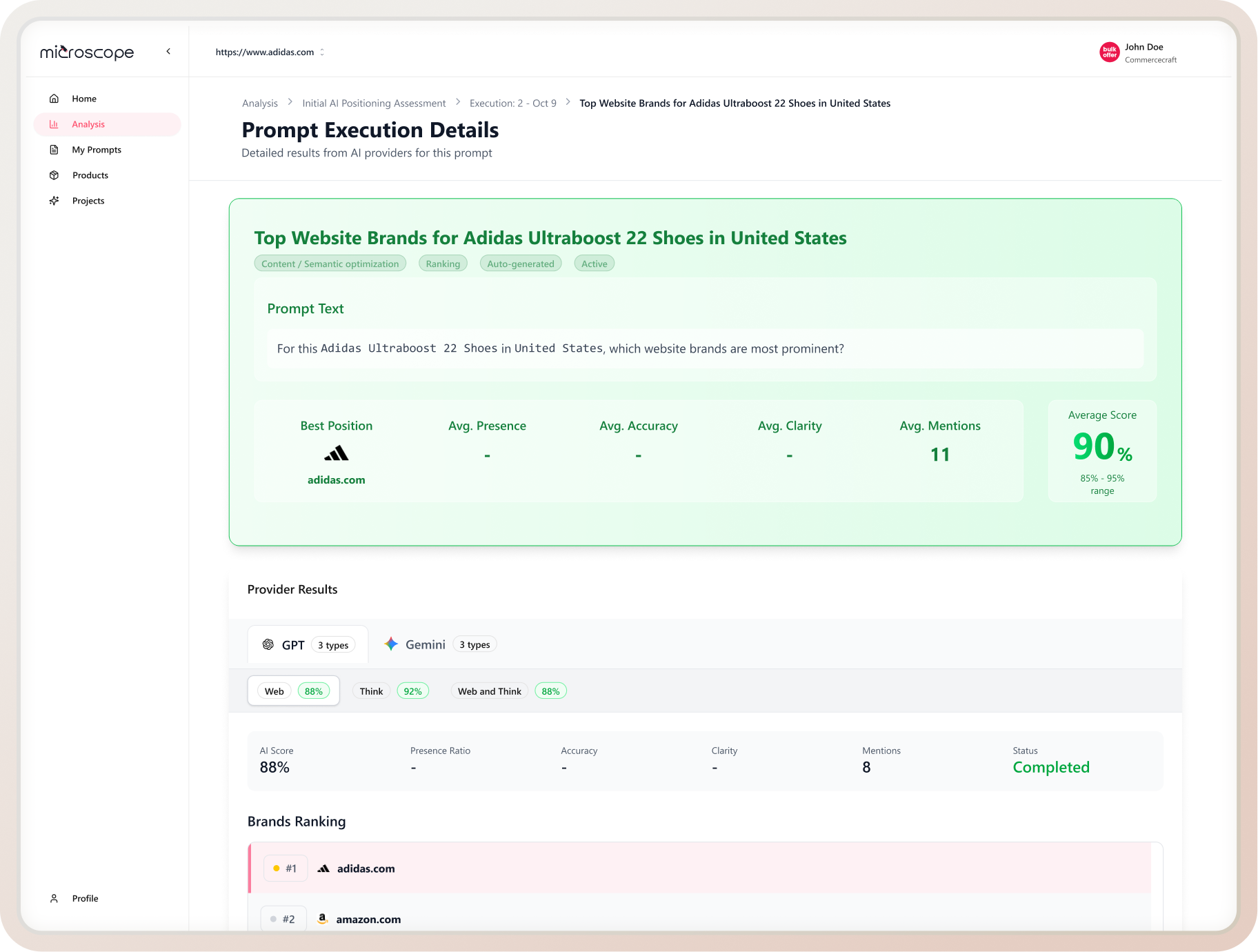Image resolution: width=1258 pixels, height=952 pixels.
Task: Click the Average Score 90% value
Action: (x=1102, y=446)
